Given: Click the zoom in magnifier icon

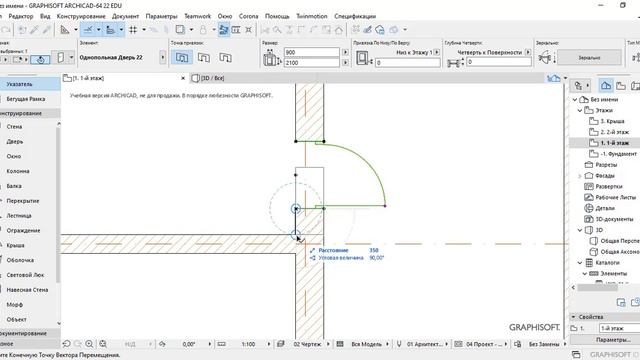Looking at the screenshot, I should coord(89,344).
